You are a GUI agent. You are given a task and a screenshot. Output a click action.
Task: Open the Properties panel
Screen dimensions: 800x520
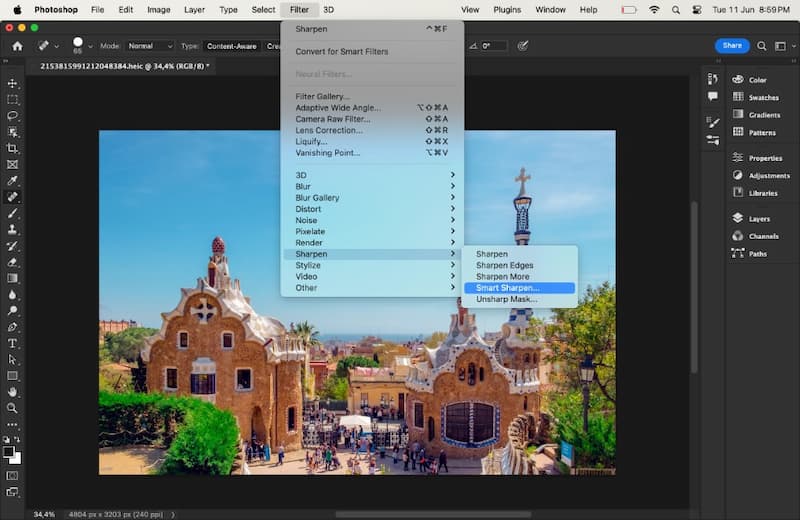(x=759, y=158)
